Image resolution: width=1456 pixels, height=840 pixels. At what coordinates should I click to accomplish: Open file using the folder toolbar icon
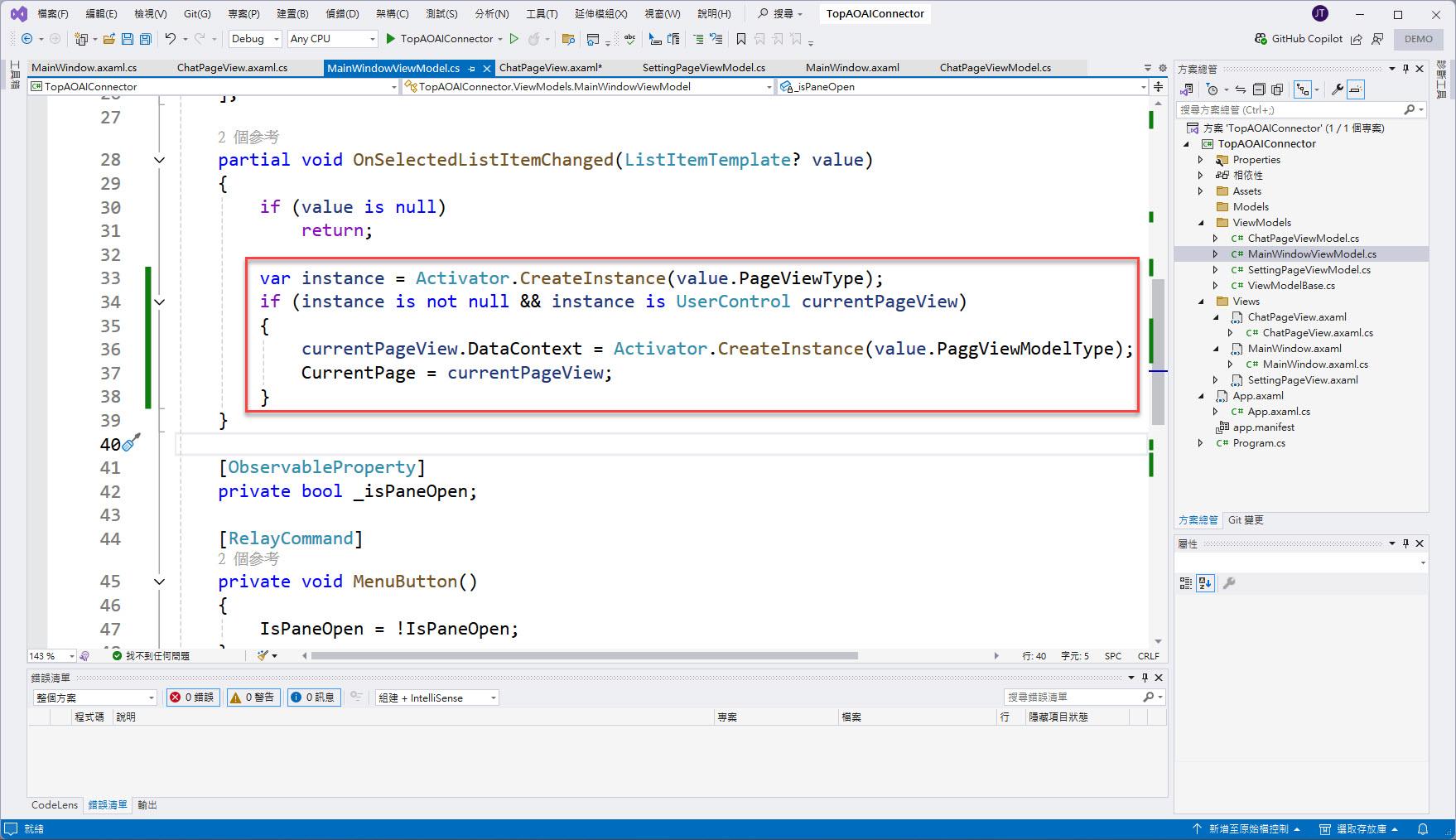tap(108, 39)
